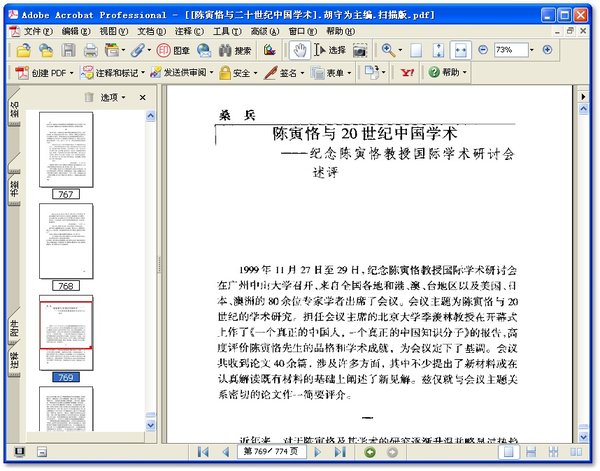Click the email attachment paperclip icon

137,50
